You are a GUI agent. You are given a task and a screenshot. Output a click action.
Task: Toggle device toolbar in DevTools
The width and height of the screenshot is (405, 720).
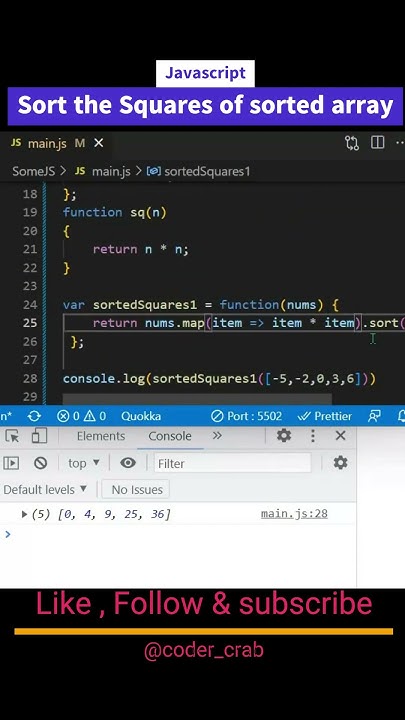click(x=39, y=436)
